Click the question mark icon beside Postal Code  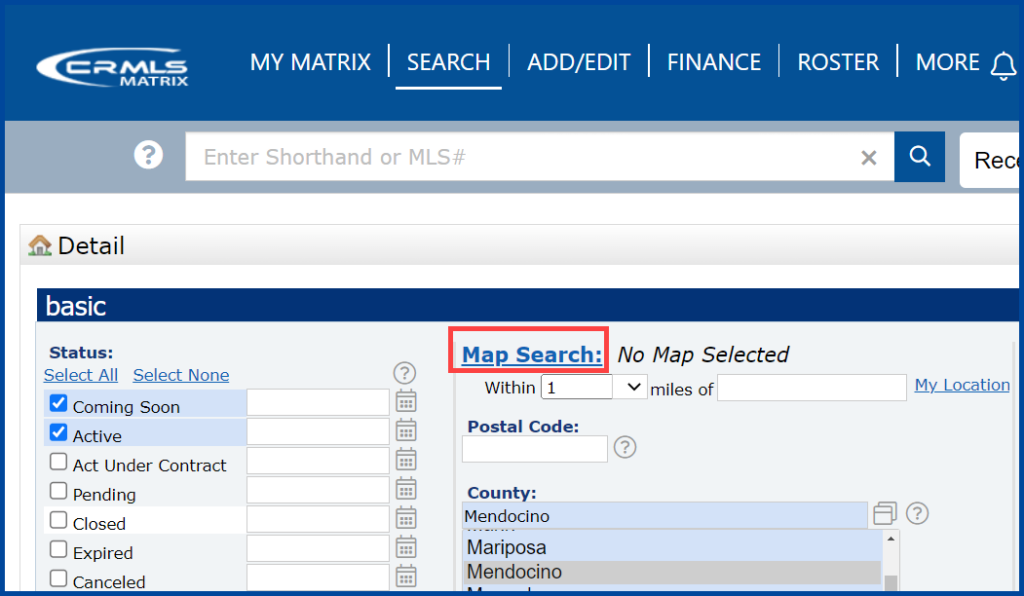(x=625, y=447)
